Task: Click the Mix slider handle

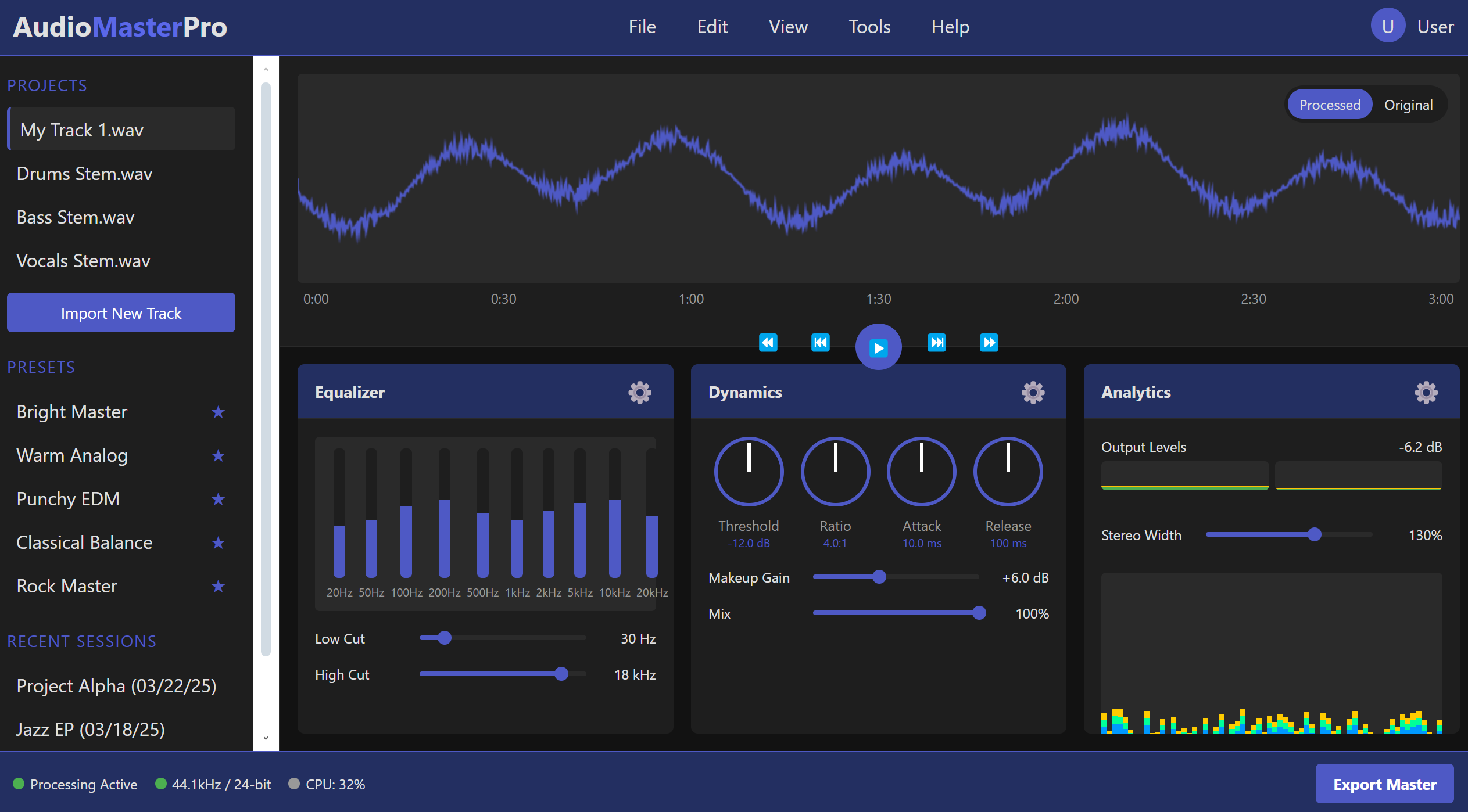Action: (979, 613)
